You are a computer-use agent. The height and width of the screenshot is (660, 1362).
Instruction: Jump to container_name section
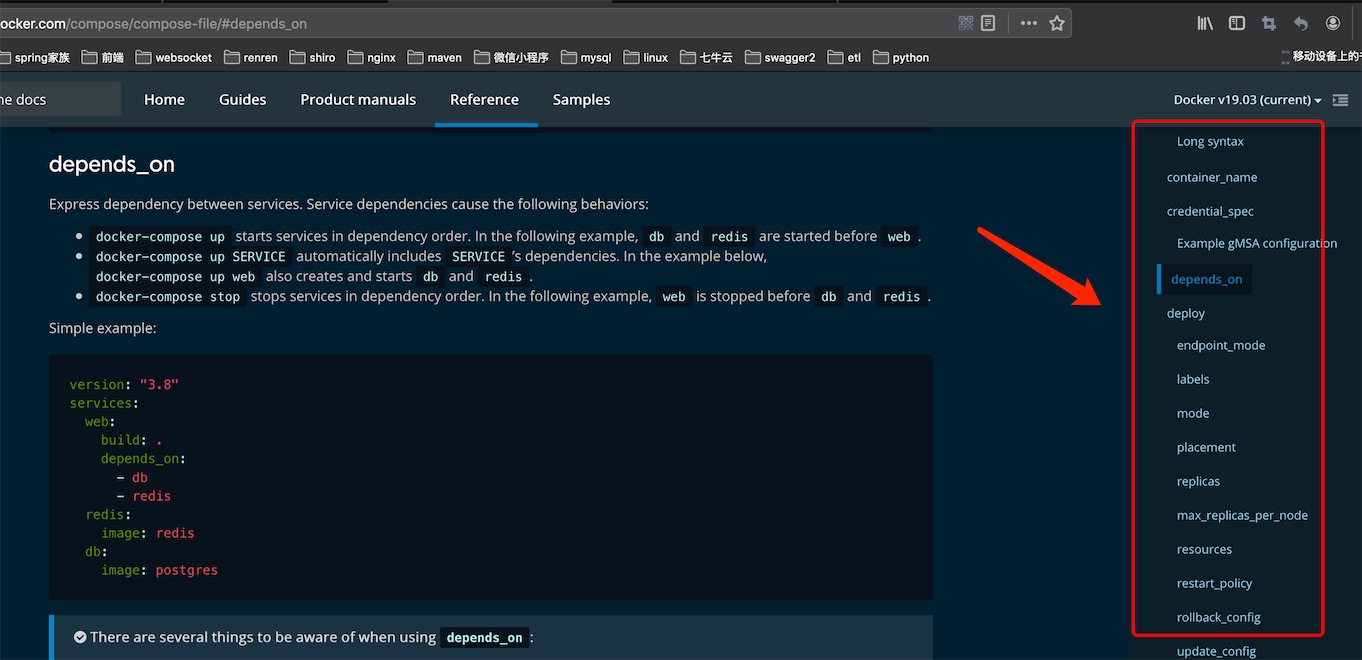tap(1212, 178)
